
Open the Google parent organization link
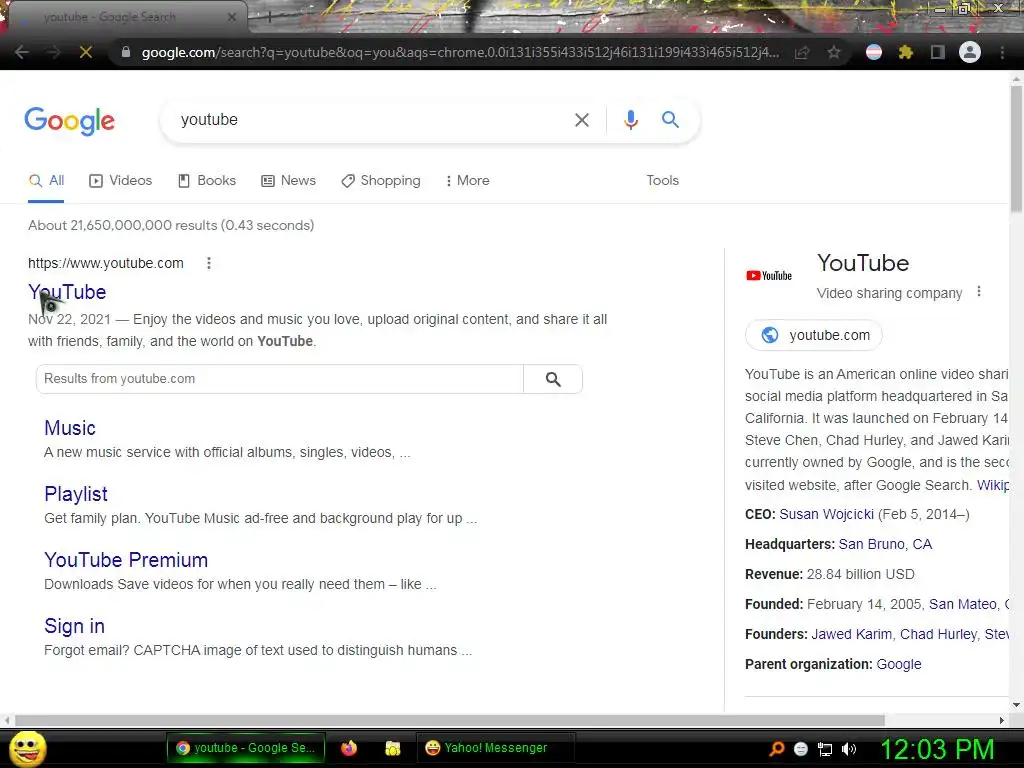899,664
